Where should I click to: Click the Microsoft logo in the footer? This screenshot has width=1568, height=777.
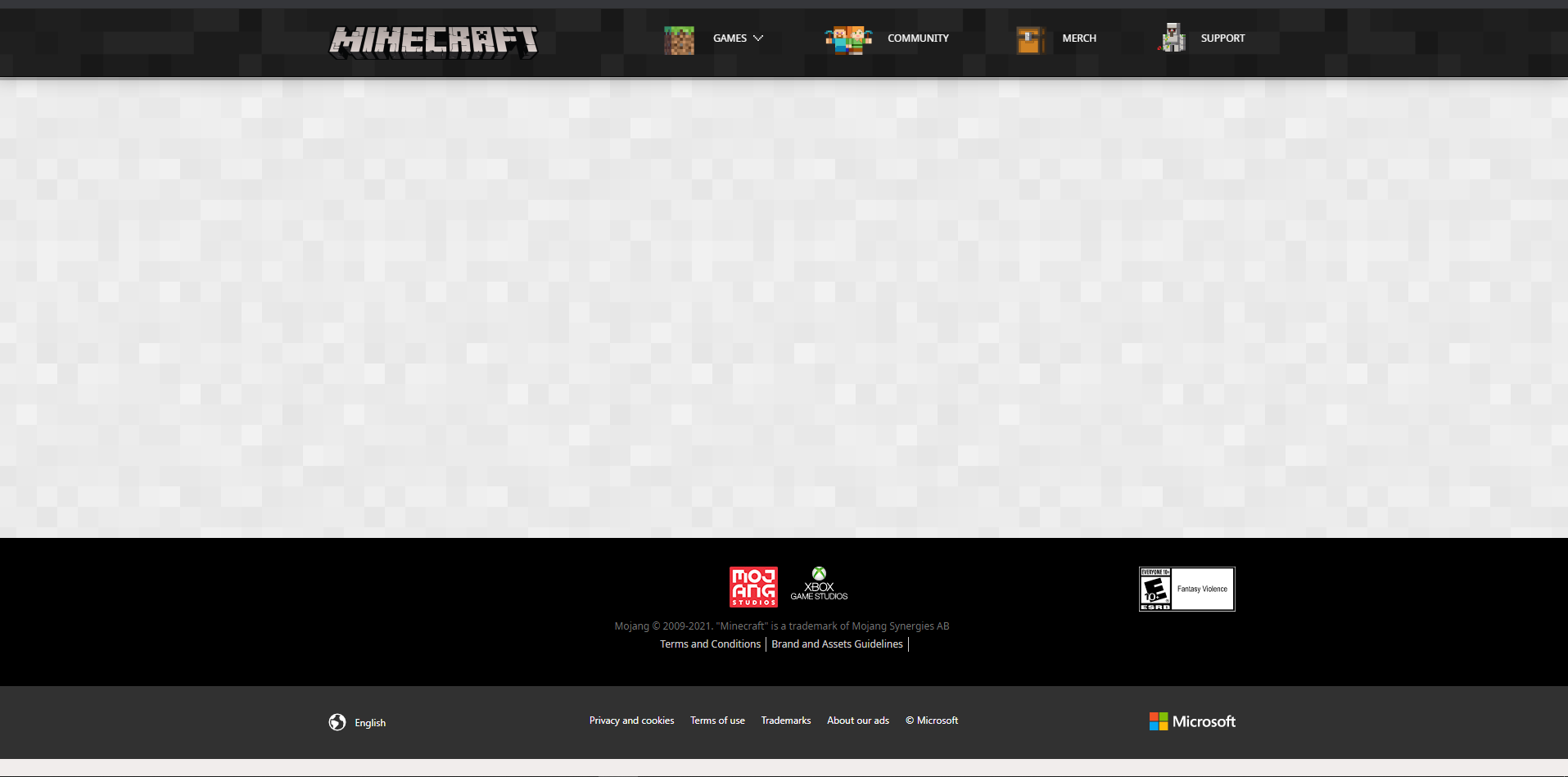point(1192,721)
